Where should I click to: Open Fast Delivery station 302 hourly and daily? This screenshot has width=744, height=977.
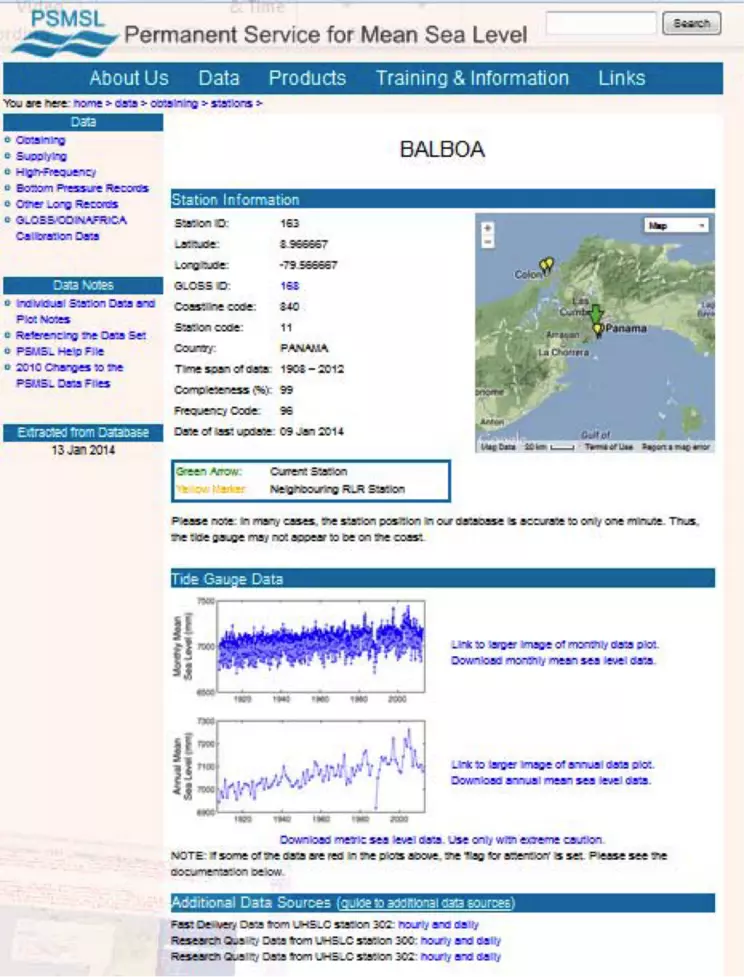438,925
